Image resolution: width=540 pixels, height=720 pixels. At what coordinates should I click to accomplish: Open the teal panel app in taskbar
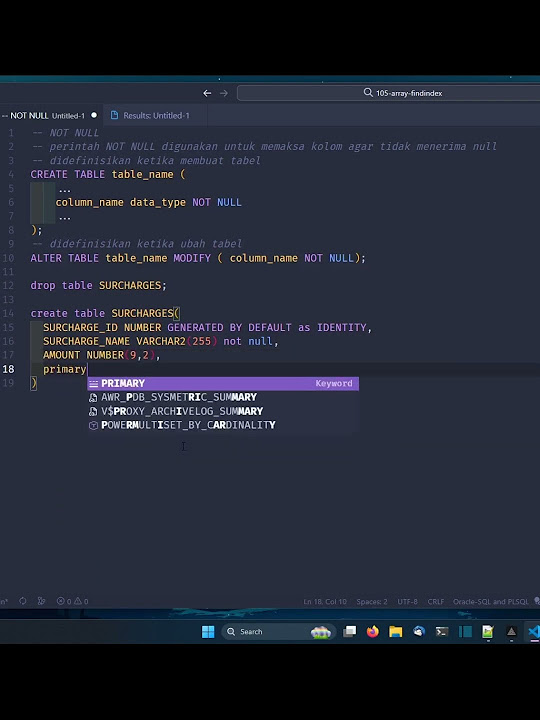(x=465, y=632)
